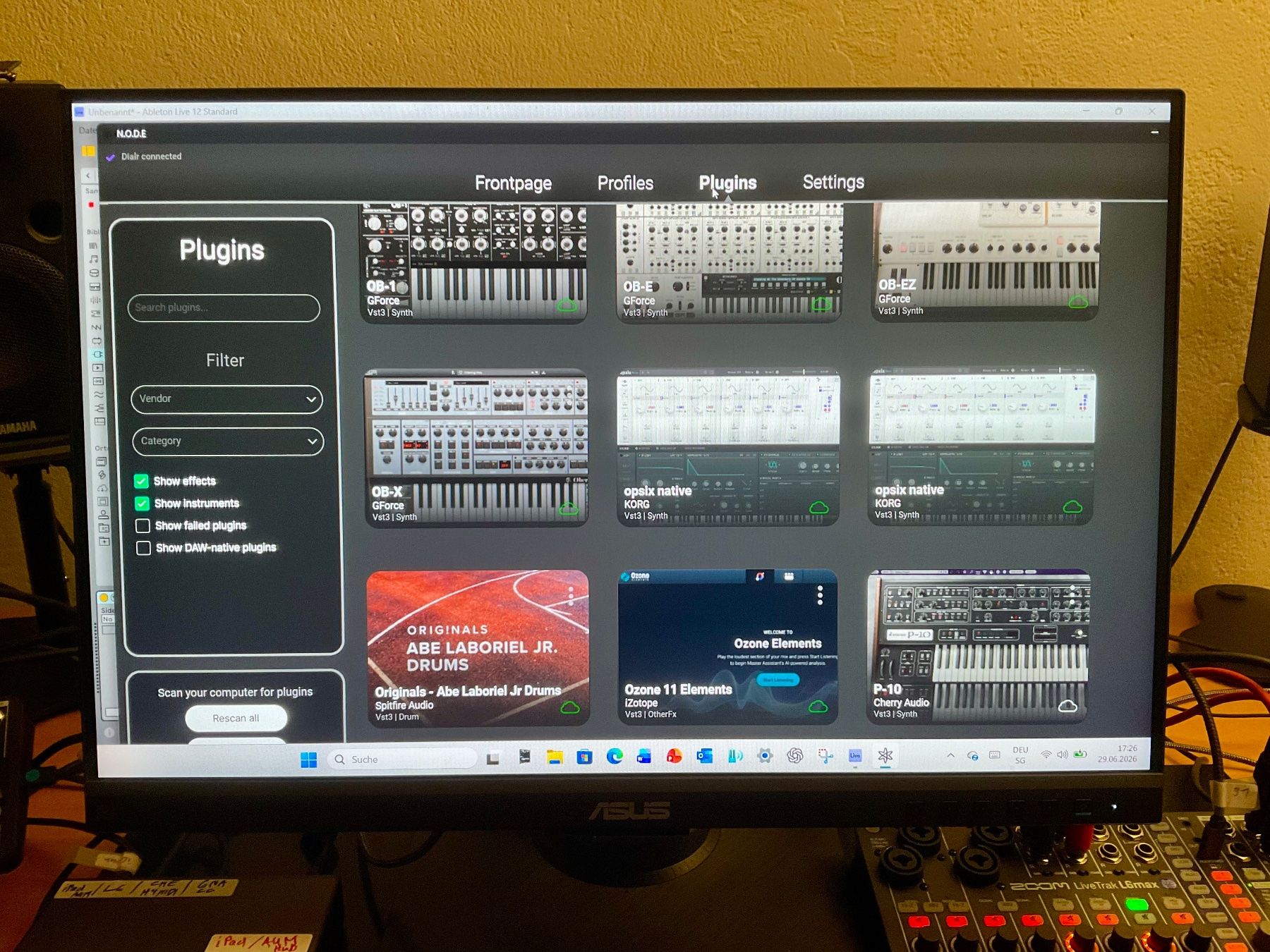Switch to the Frontpage tab
The image size is (1270, 952).
(x=513, y=183)
